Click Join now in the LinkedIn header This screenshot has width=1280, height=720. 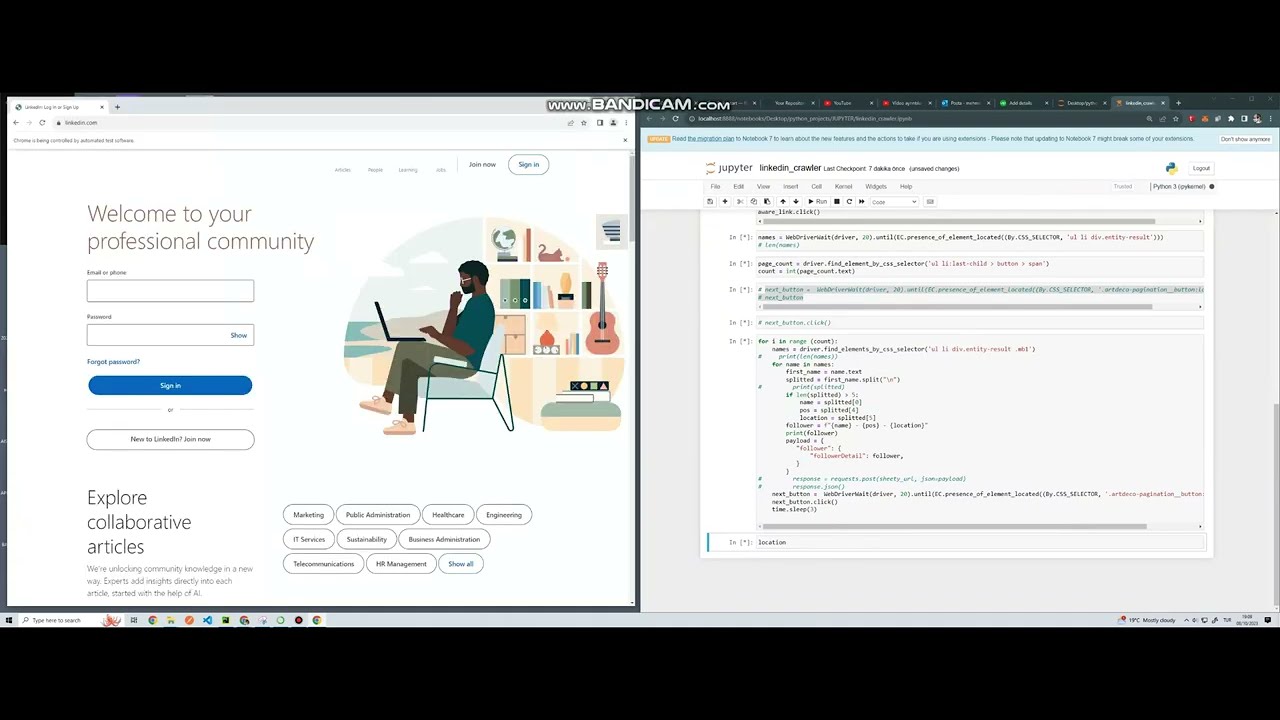482,165
